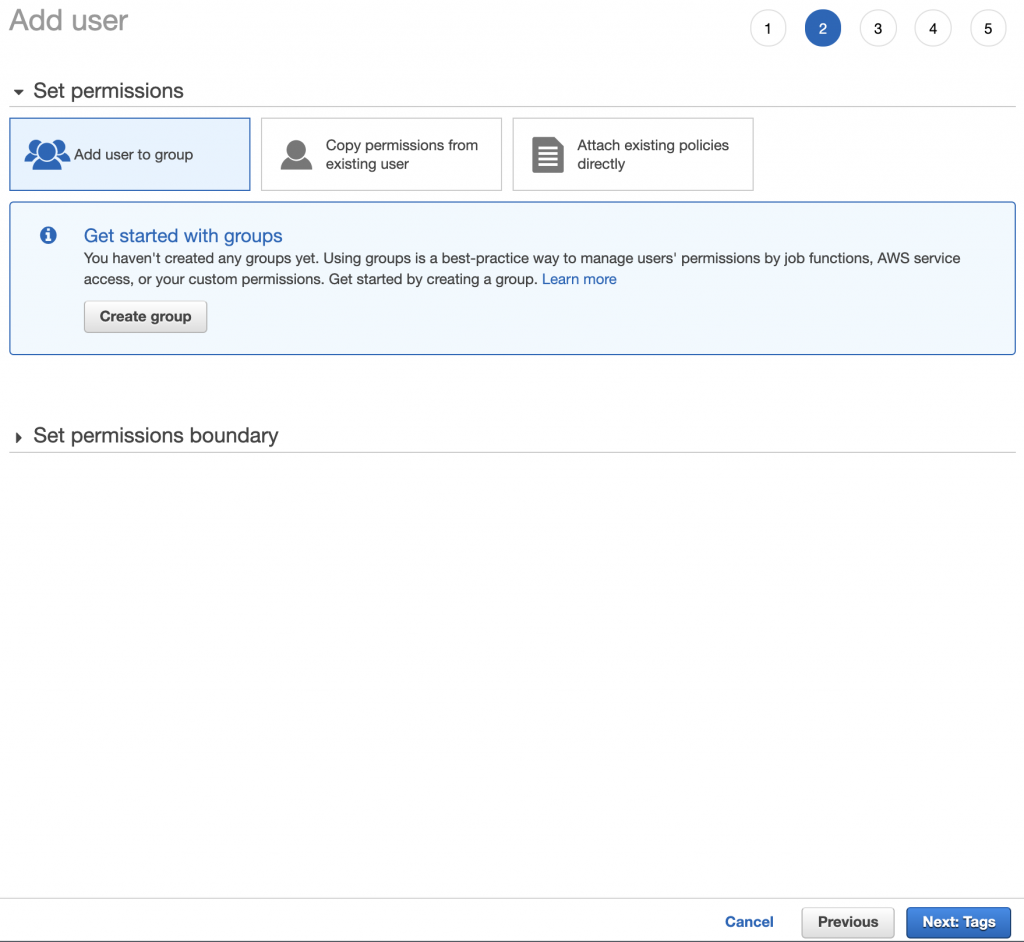Click the Set permissions disclosure triangle
The width and height of the screenshot is (1024, 942).
[x=18, y=91]
